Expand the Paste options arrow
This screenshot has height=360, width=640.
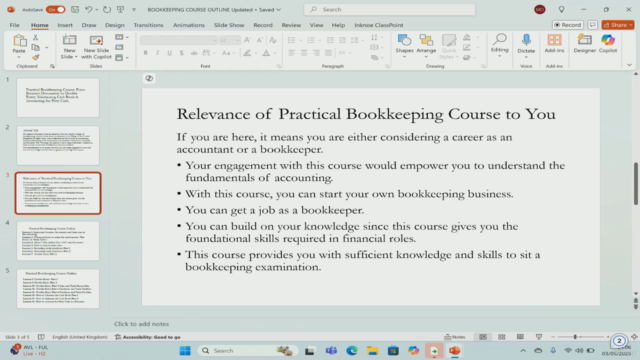[x=19, y=58]
